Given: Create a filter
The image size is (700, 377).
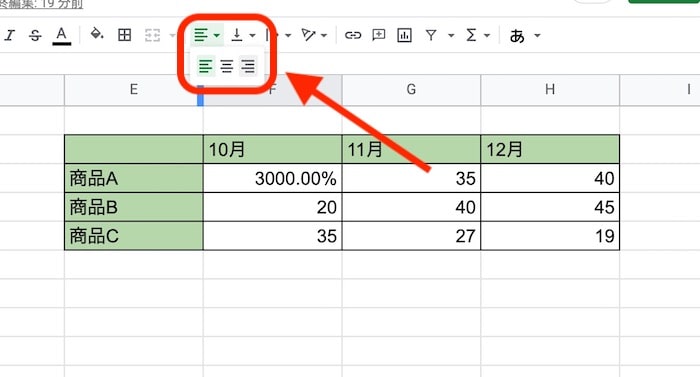Looking at the screenshot, I should 431,35.
